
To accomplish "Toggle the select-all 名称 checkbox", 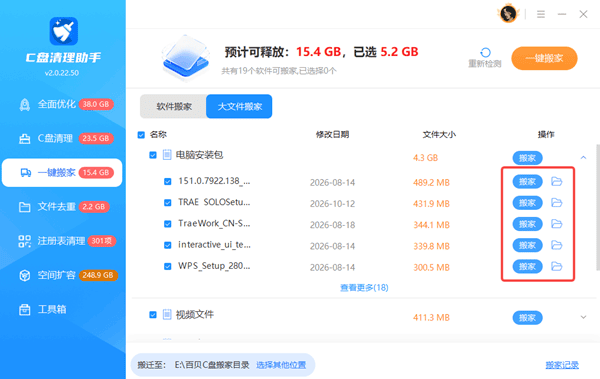I will [141, 135].
